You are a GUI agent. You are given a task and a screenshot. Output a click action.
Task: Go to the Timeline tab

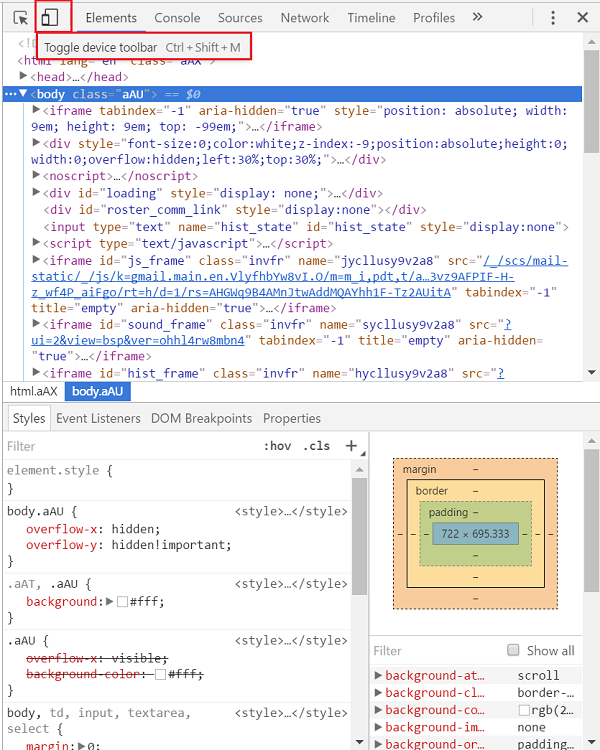coord(371,18)
